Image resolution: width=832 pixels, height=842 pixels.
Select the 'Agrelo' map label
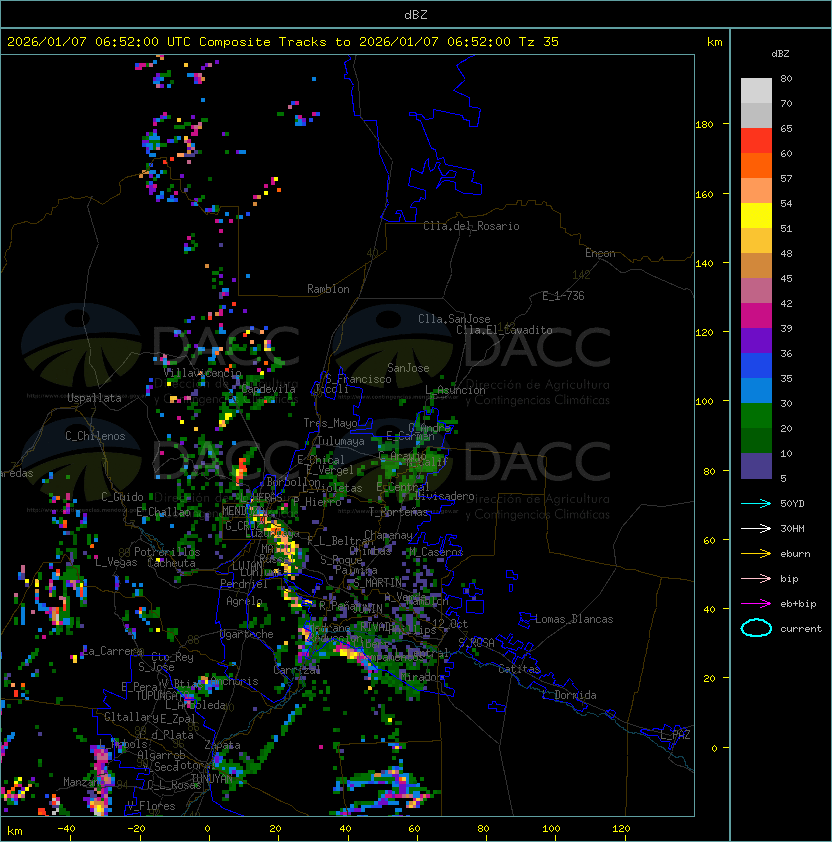[x=244, y=601]
